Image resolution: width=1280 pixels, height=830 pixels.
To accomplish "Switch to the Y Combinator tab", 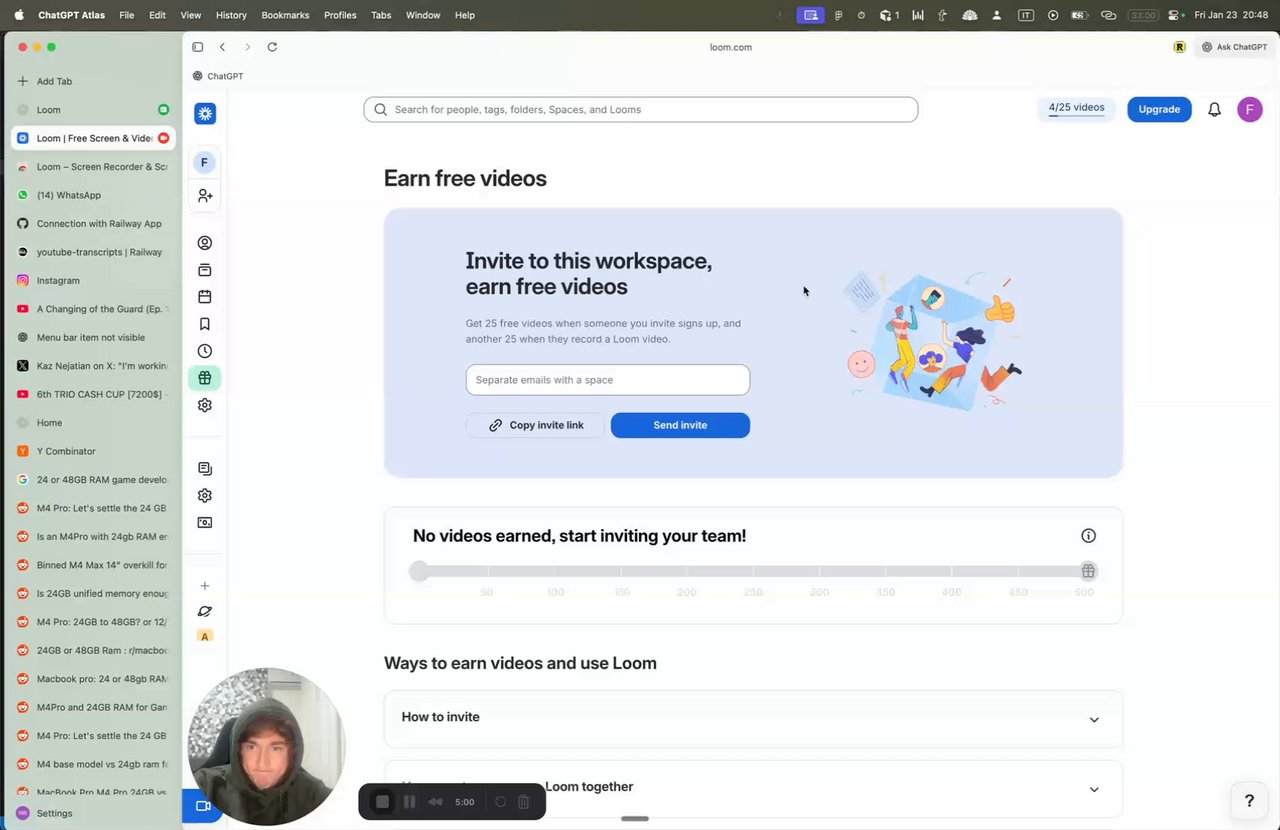I will coord(94,452).
